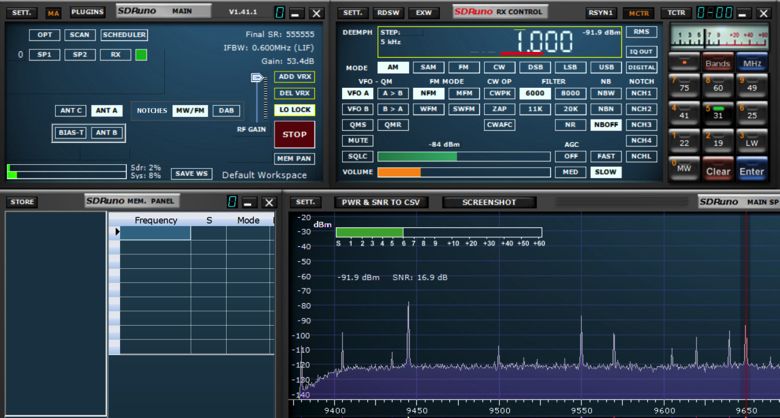780x418 pixels.
Task: Toggle the MW/FM notch filter
Action: (190, 110)
